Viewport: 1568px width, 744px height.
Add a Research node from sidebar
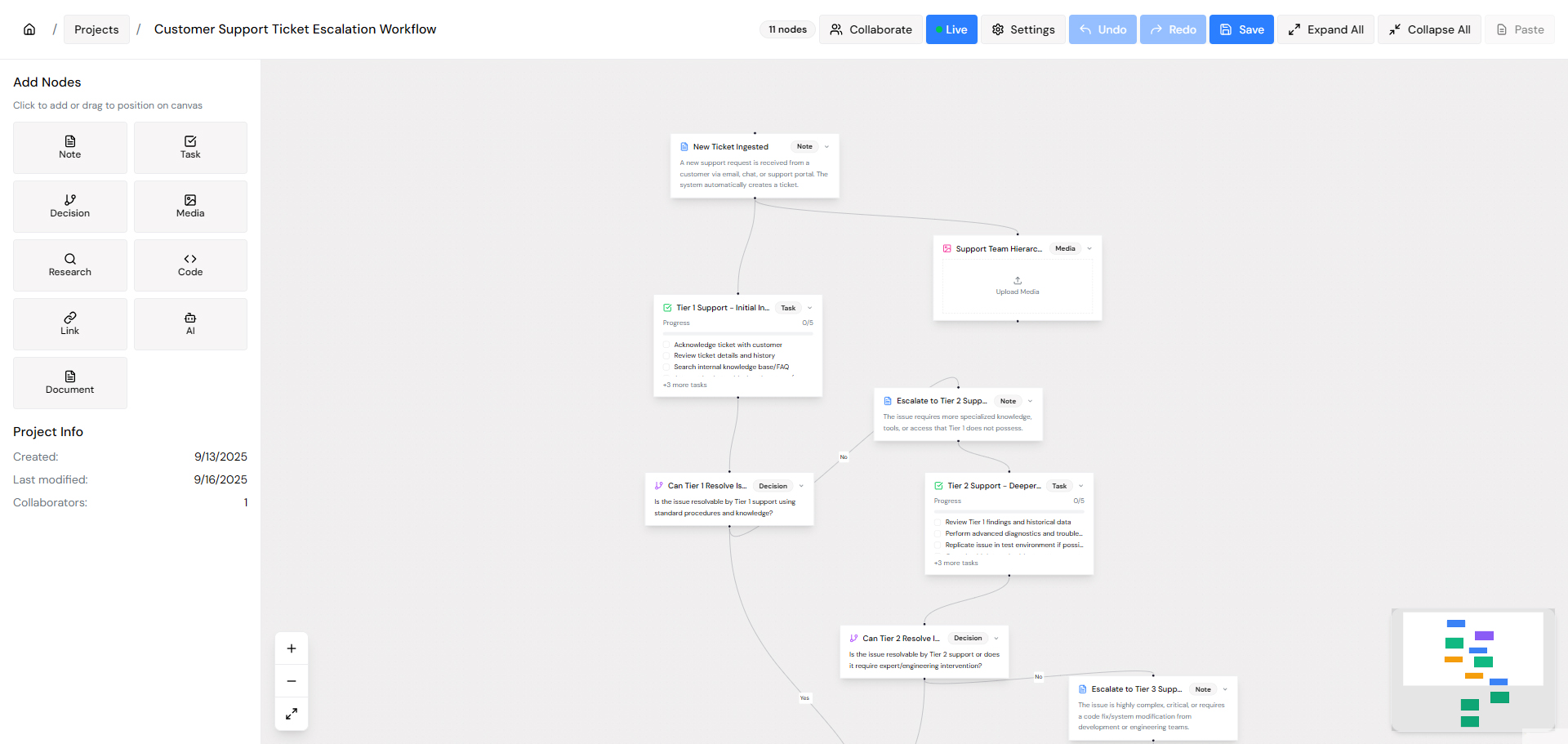[x=70, y=265]
